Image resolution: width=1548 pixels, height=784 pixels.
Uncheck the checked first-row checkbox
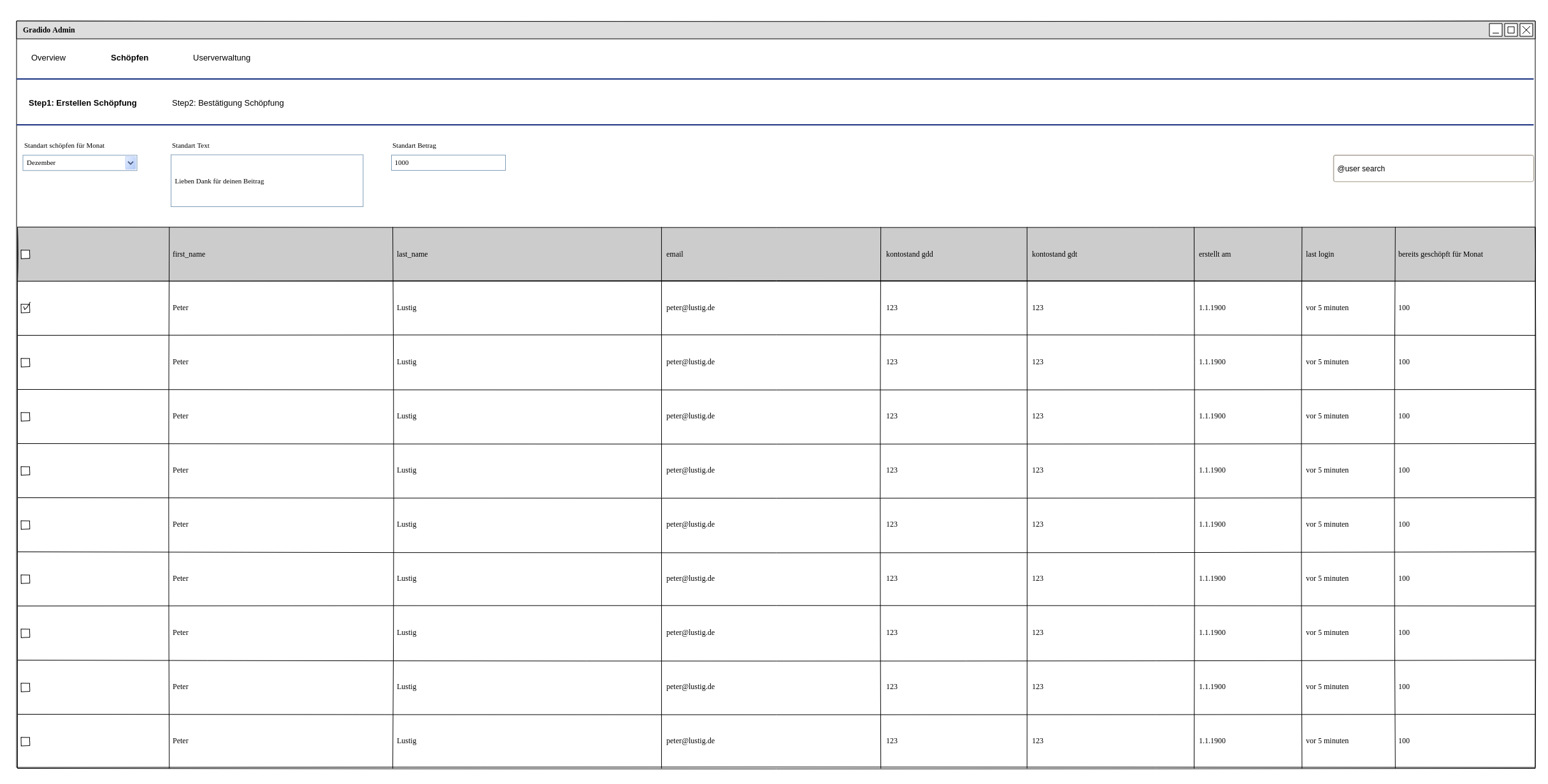pos(25,308)
